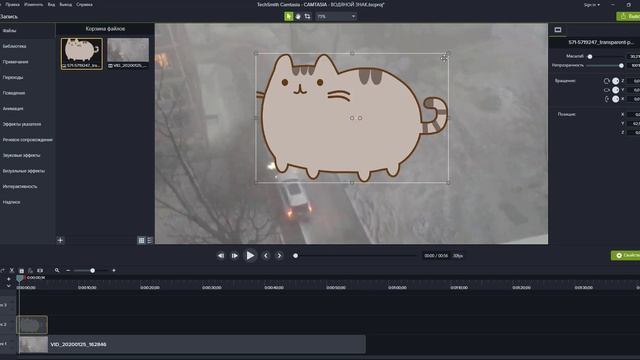Click the scale value input field
640x360 pixels.
pyautogui.click(x=633, y=56)
